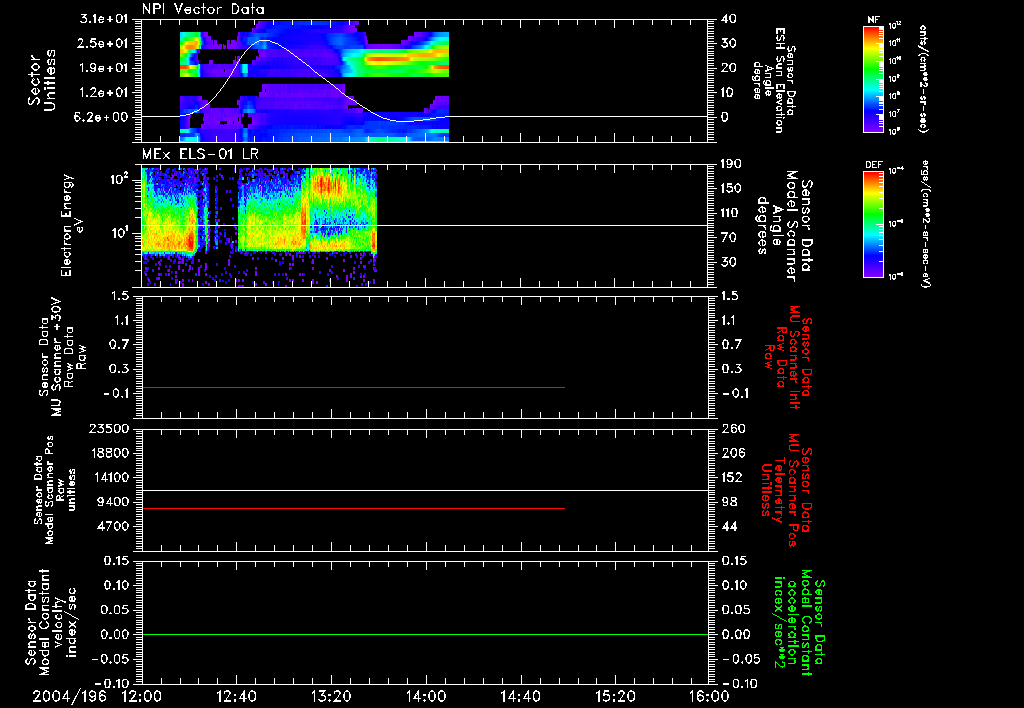Click the "DEF" label above the color bar
1024x708 pixels.
(x=874, y=165)
